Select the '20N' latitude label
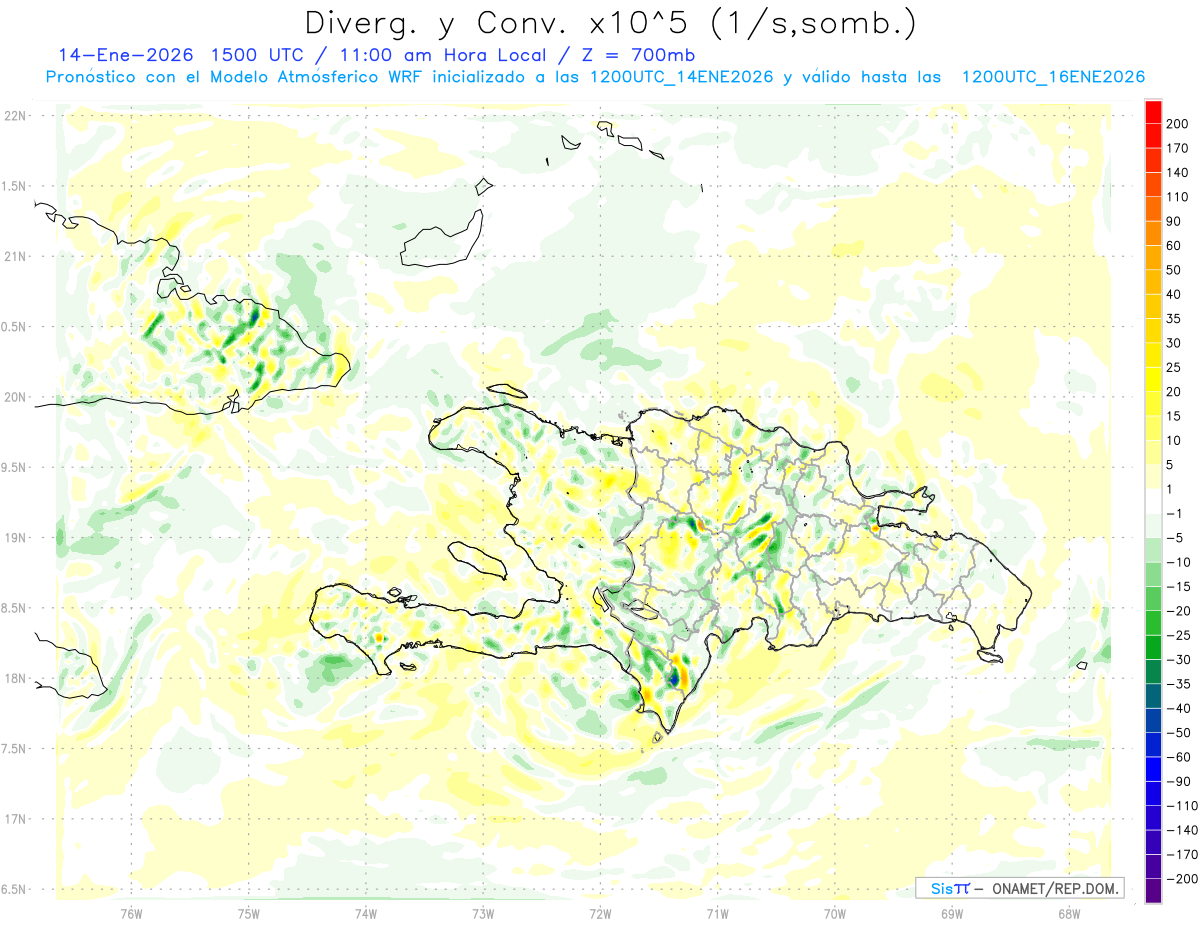1200x927 pixels. [x=14, y=397]
